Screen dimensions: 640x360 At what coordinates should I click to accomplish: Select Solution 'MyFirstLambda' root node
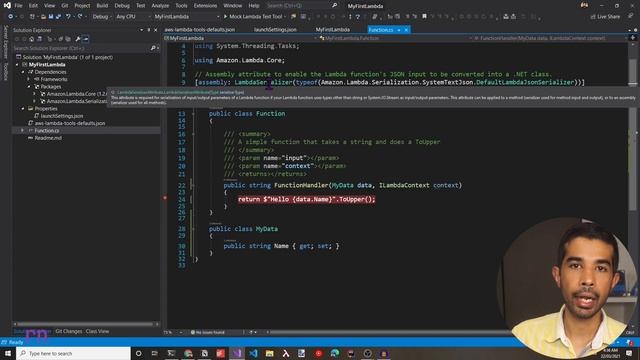pyautogui.click(x=67, y=57)
